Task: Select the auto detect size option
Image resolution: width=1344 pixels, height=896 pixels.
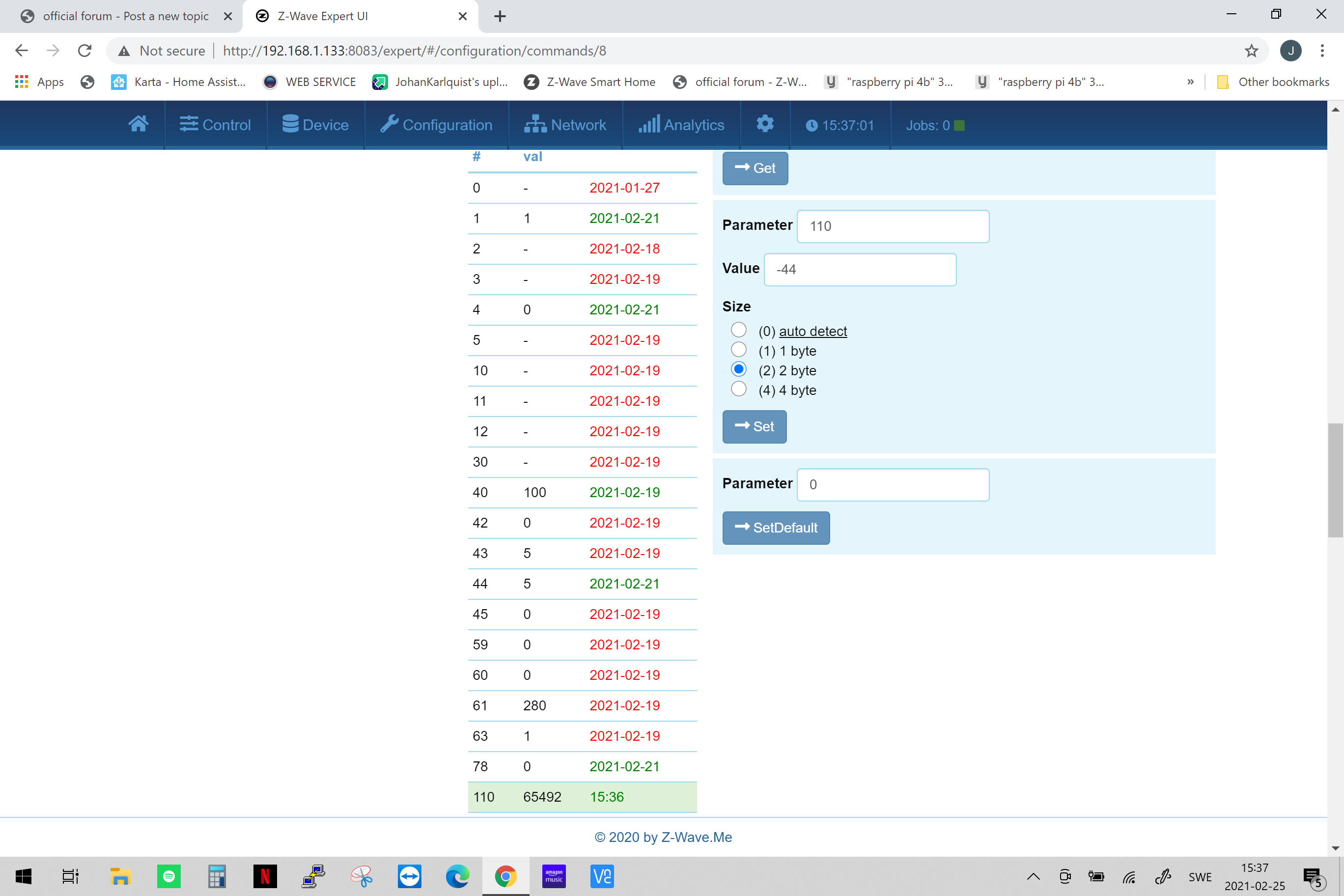Action: (738, 330)
